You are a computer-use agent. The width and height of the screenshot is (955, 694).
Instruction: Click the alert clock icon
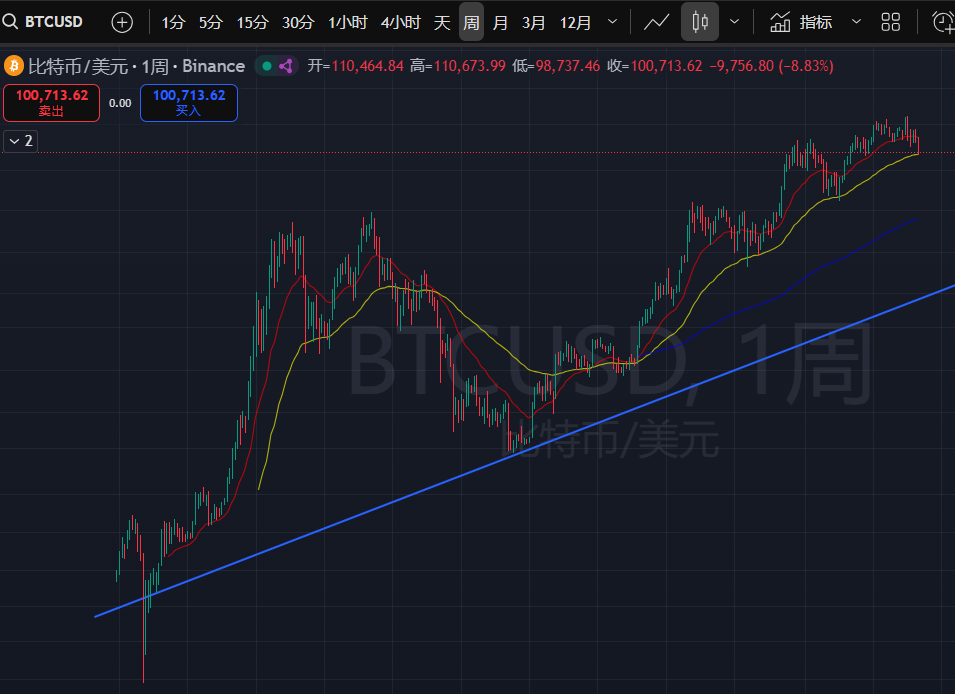point(942,22)
